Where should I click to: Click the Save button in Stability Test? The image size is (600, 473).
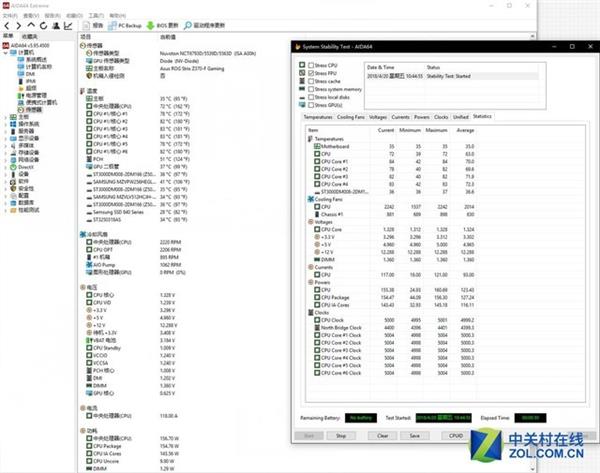point(414,436)
